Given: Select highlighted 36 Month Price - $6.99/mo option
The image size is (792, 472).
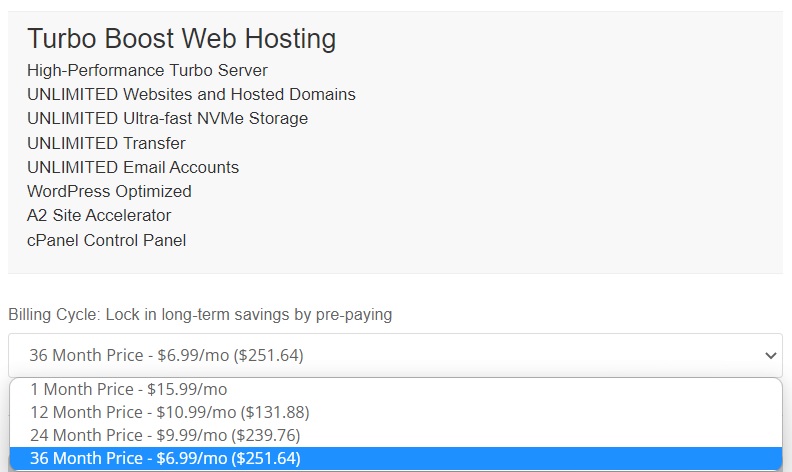Looking at the screenshot, I should tap(395, 458).
